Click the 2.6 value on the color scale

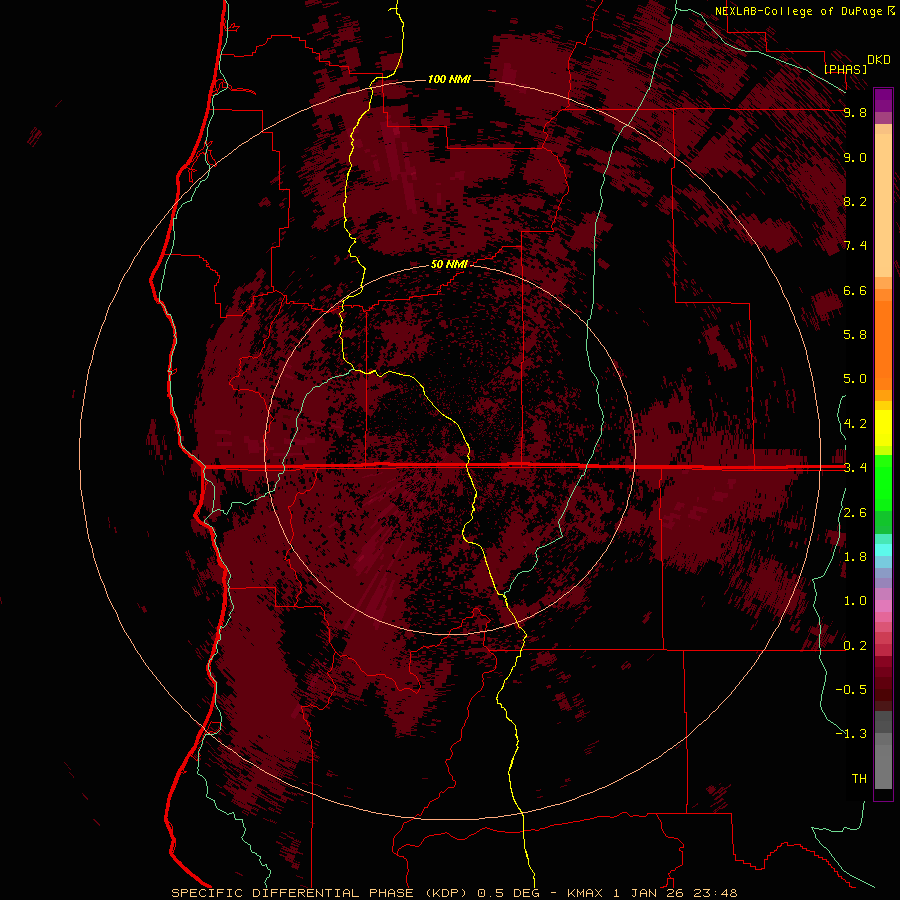point(855,513)
